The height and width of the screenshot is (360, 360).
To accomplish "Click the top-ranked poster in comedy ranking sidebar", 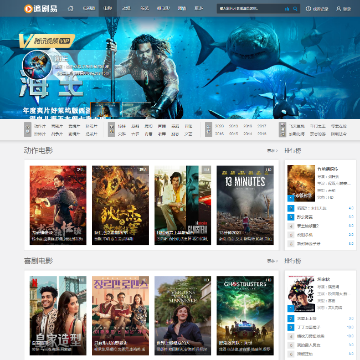I will pos(301,294).
